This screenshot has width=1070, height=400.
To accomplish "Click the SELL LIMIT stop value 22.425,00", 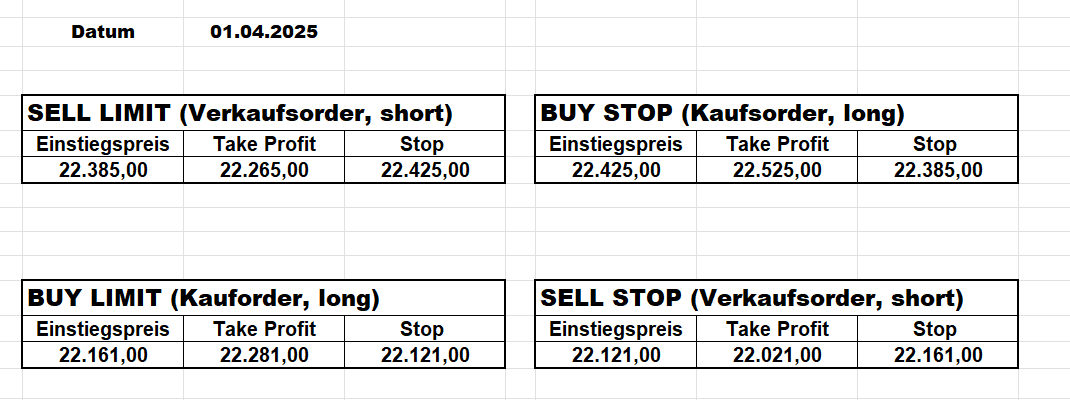I will (425, 170).
